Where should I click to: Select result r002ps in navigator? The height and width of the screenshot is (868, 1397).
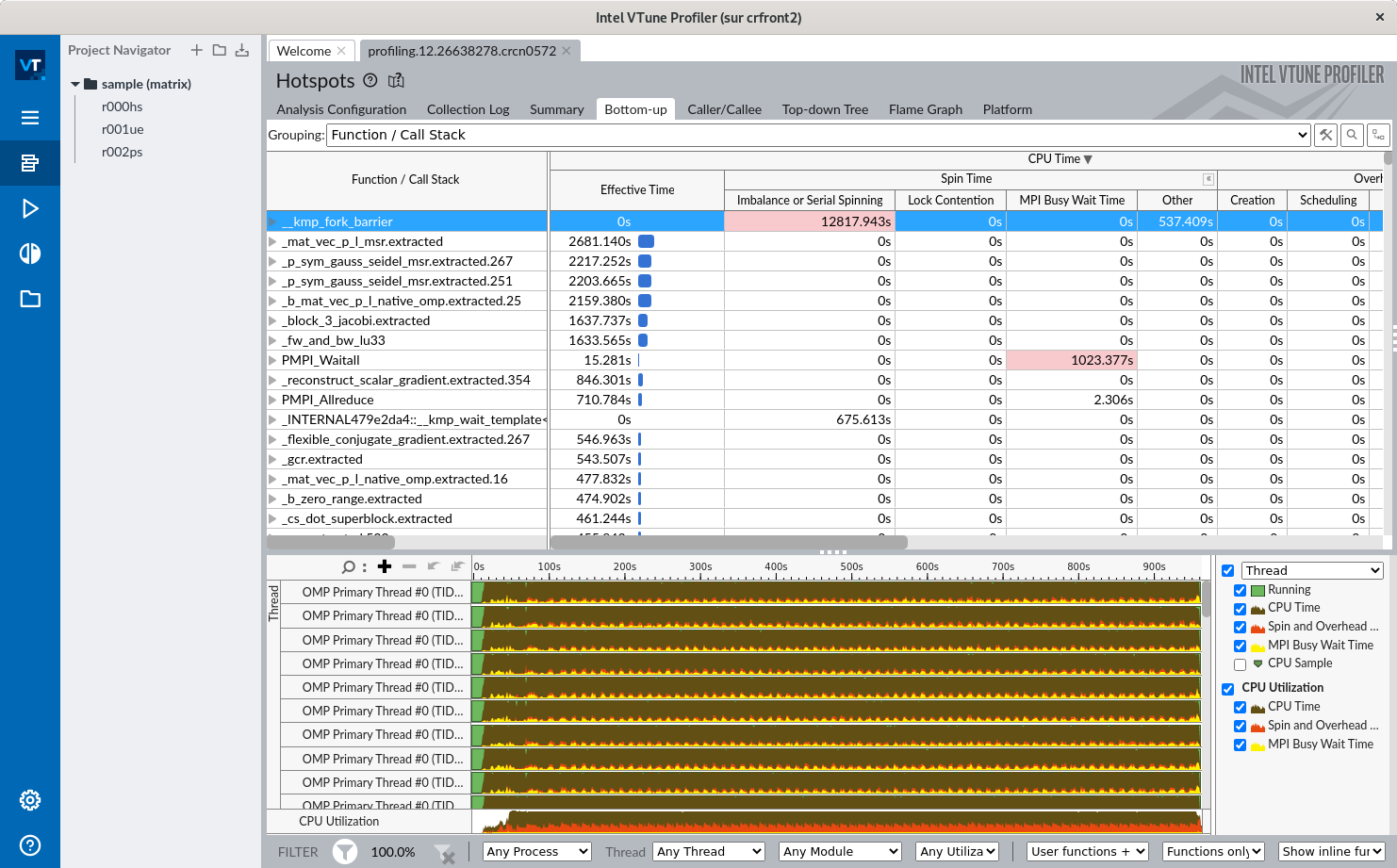click(123, 152)
